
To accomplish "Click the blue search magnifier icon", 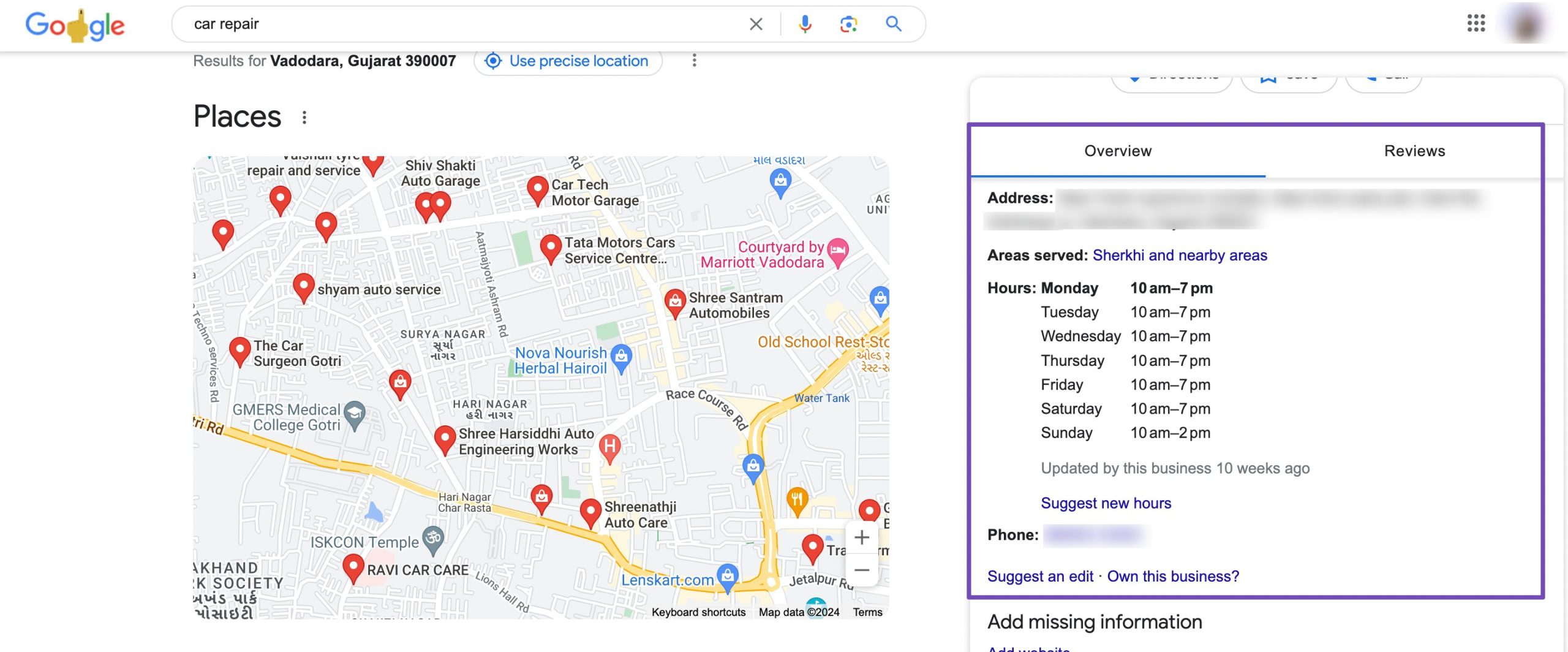I will [x=894, y=25].
